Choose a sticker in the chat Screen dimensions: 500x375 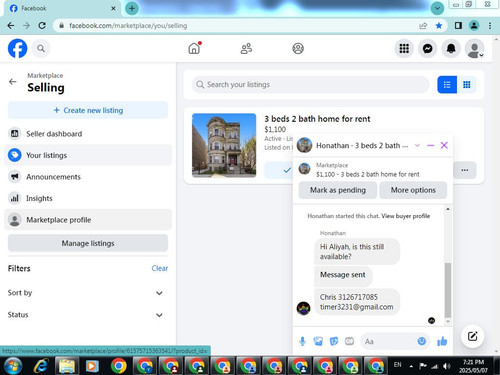[334, 341]
